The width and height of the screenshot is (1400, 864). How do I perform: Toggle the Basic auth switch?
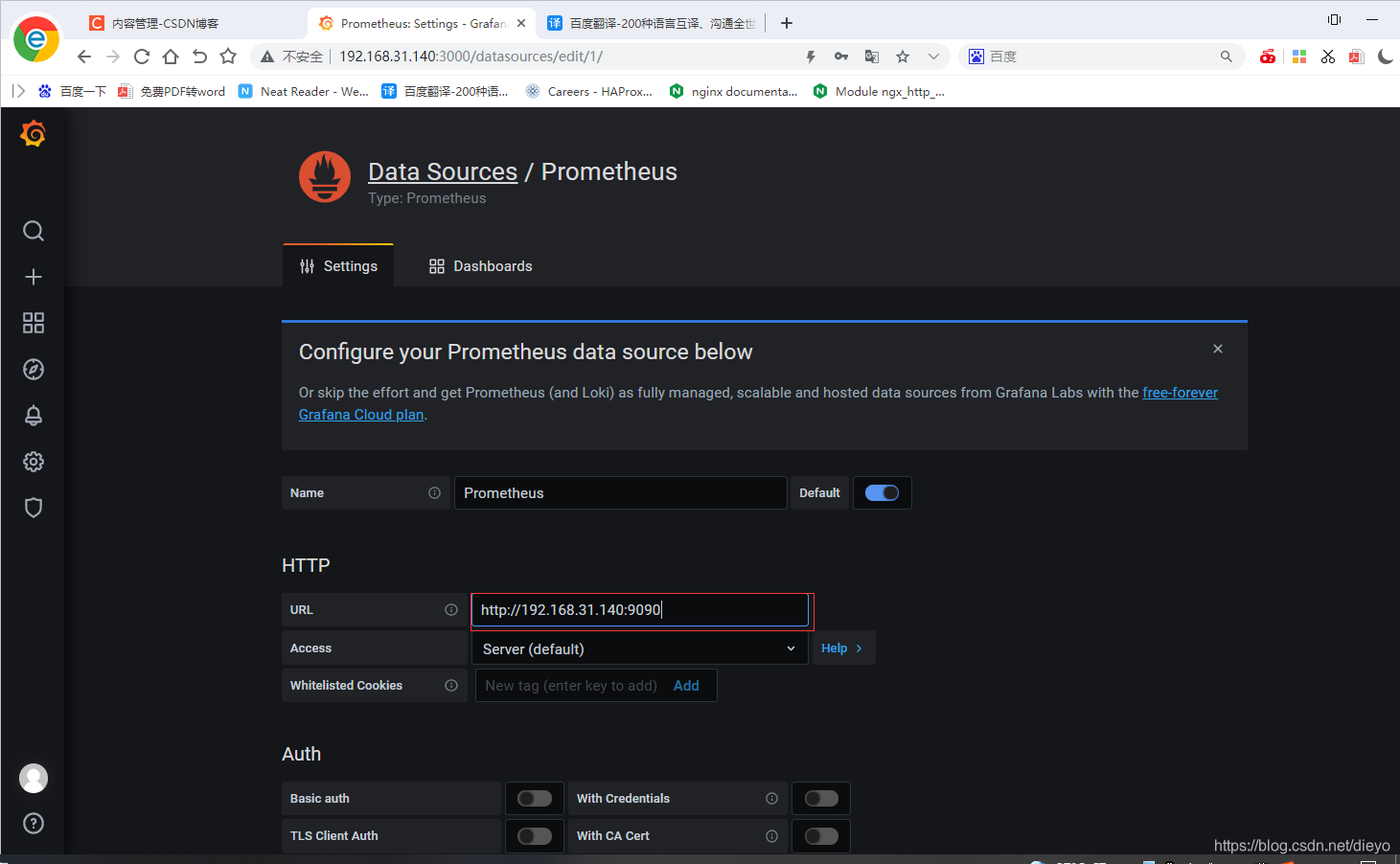535,798
